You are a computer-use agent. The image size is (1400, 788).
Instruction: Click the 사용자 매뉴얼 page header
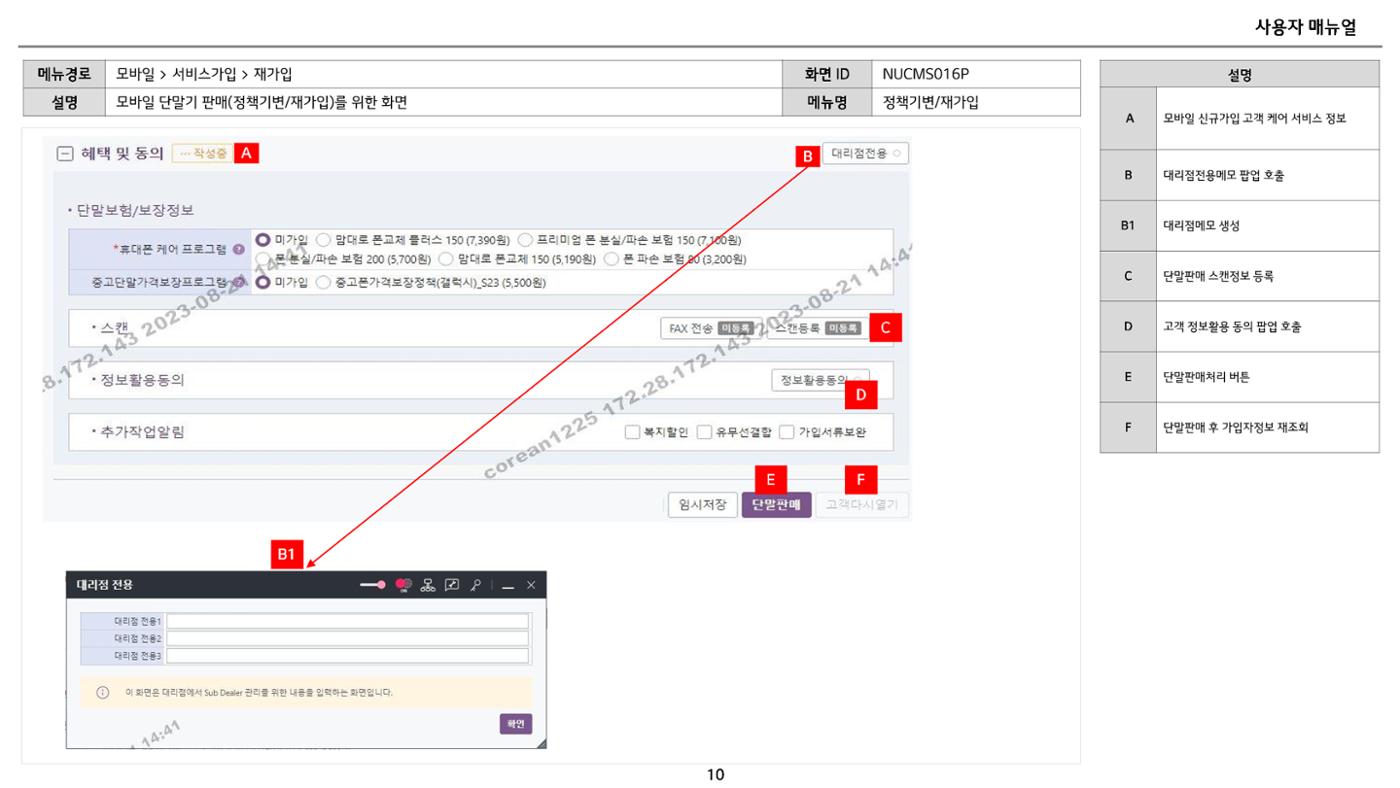click(x=1305, y=28)
